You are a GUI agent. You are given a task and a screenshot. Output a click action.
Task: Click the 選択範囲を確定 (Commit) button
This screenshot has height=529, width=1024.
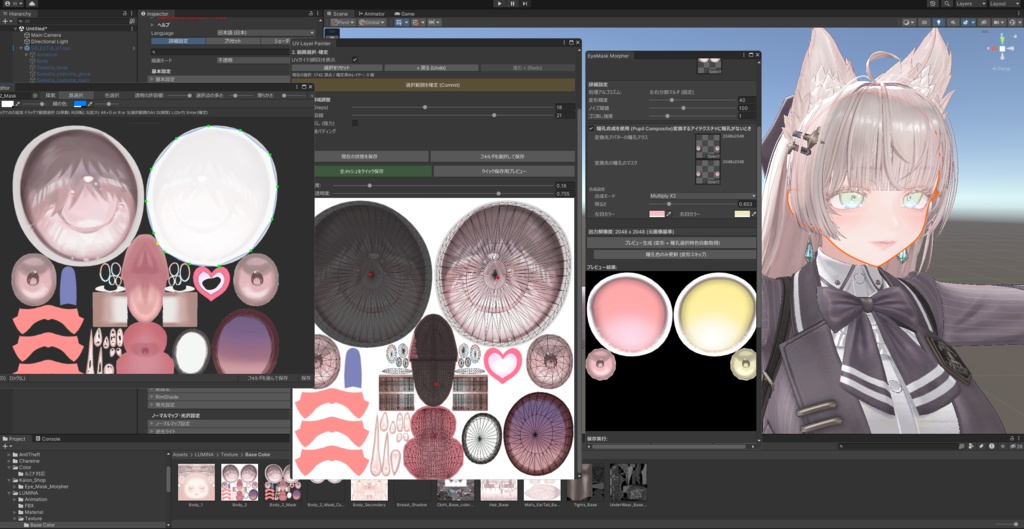(434, 85)
